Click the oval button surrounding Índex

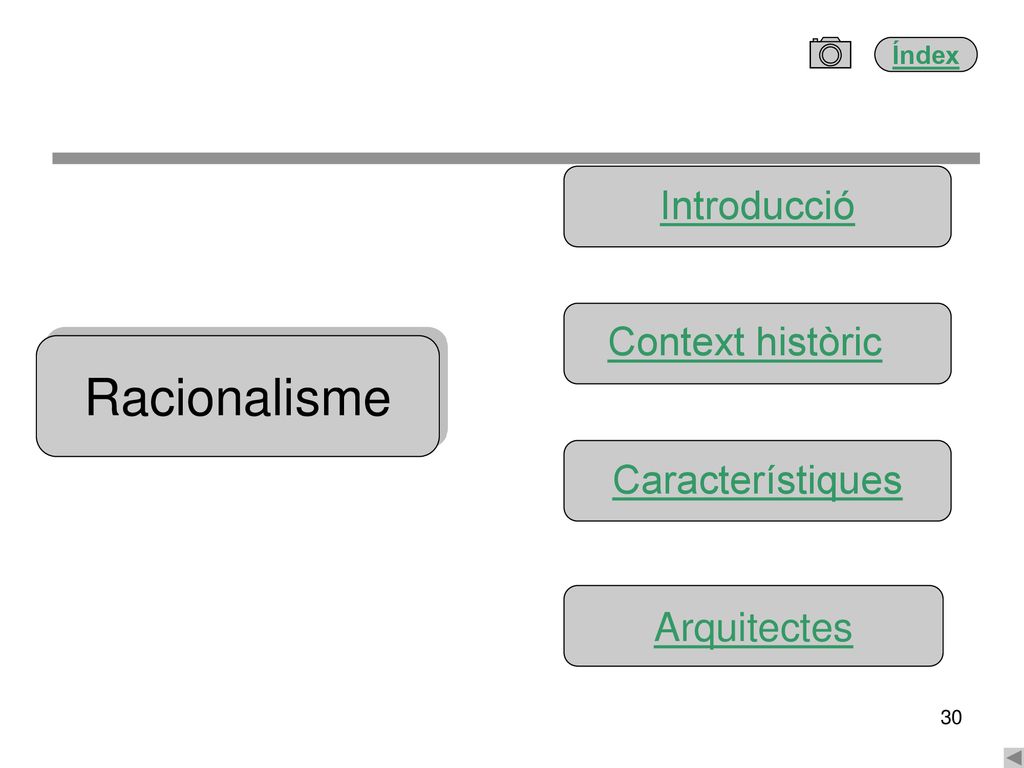(x=925, y=54)
